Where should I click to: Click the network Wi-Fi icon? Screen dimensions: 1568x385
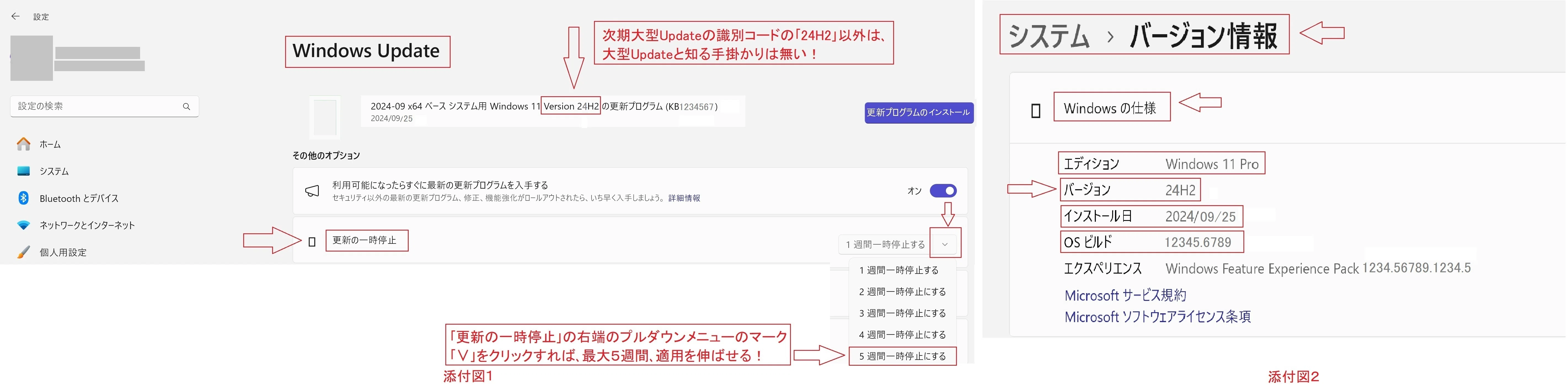click(x=24, y=225)
